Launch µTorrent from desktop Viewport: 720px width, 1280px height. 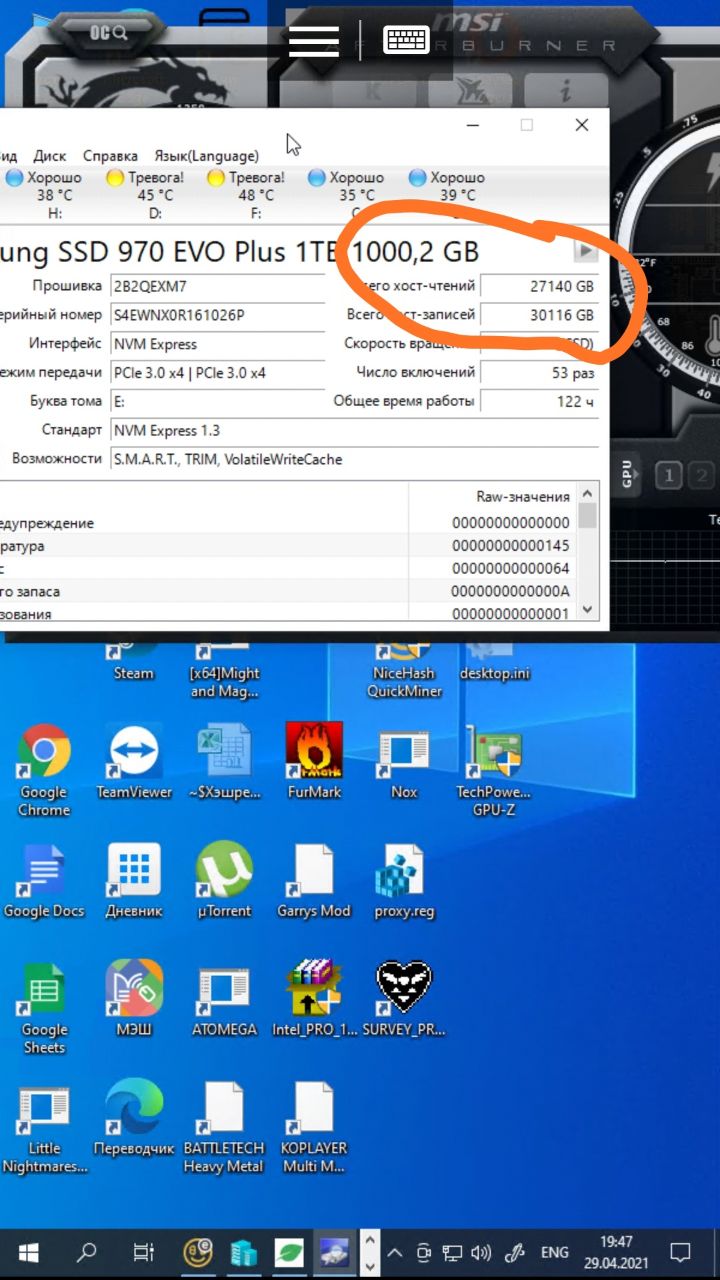(224, 881)
